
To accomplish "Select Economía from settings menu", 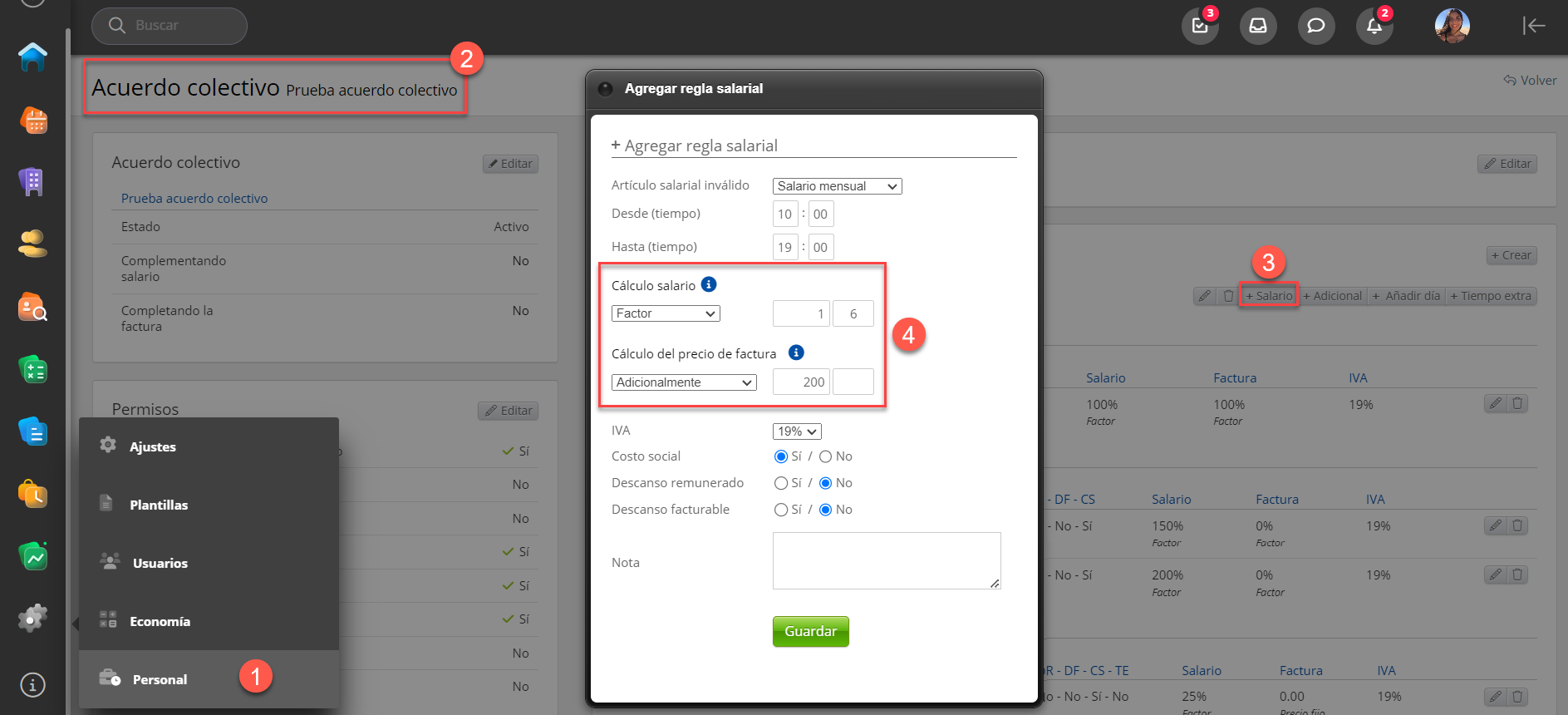I will [160, 621].
